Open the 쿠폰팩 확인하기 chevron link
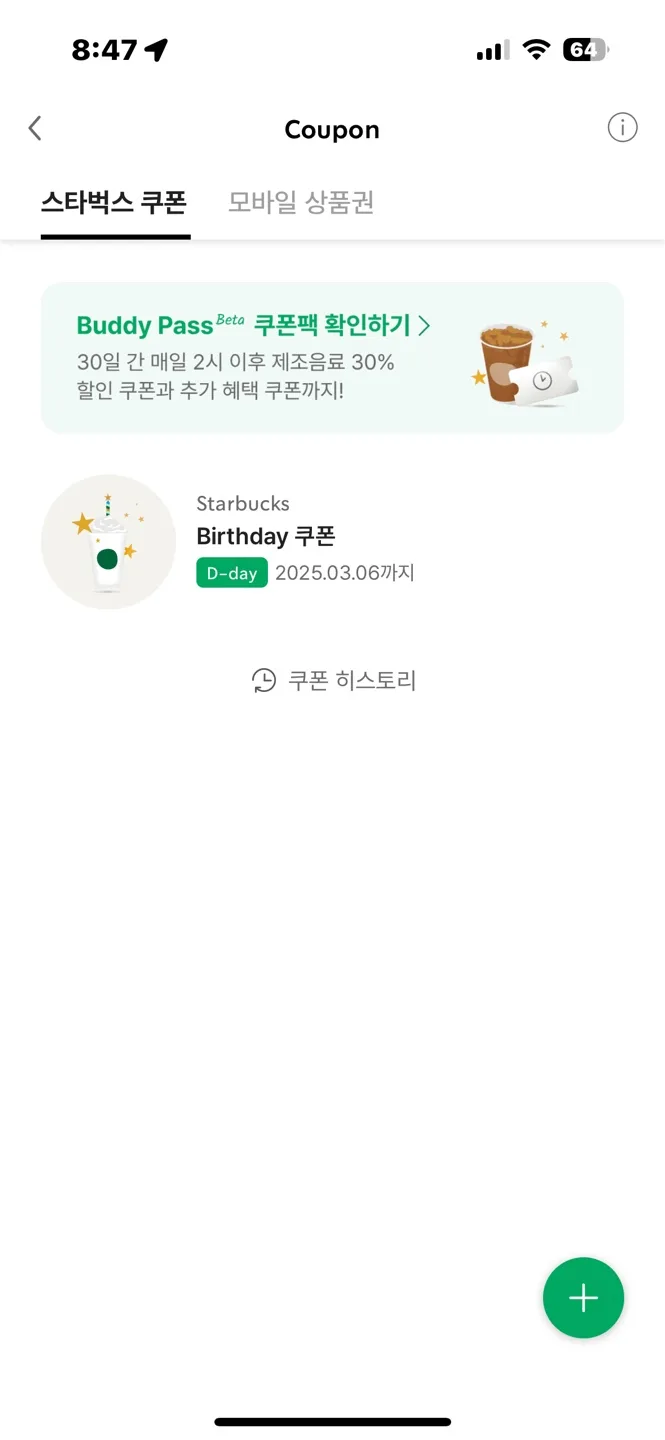Viewport: 665px width, 1440px height. (342, 325)
